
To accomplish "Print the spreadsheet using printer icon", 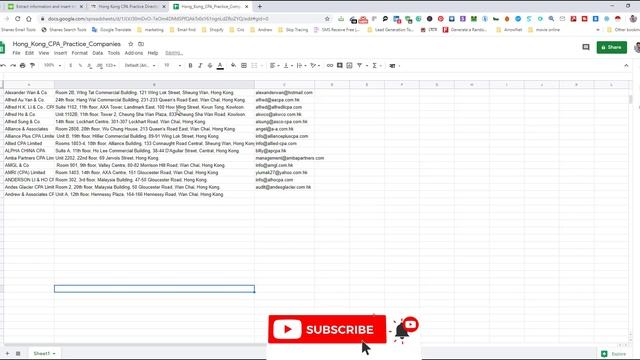I will tap(22, 66).
